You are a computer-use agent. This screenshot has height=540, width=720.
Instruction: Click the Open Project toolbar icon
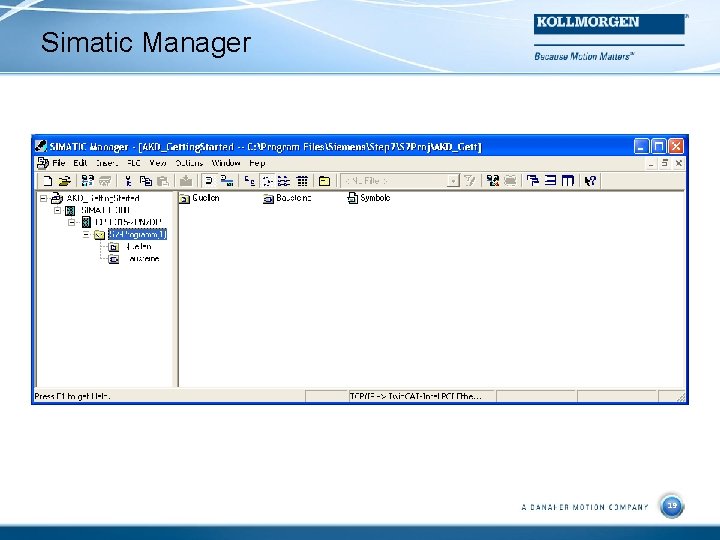[x=65, y=181]
